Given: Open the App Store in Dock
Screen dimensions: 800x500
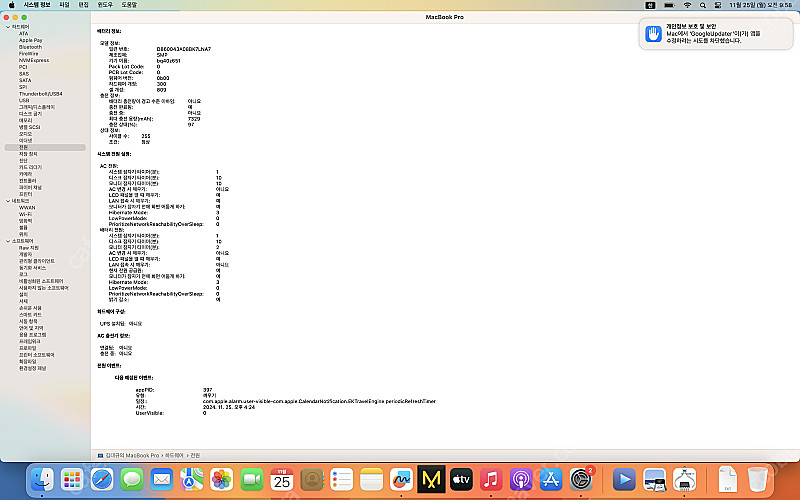Looking at the screenshot, I should point(551,480).
